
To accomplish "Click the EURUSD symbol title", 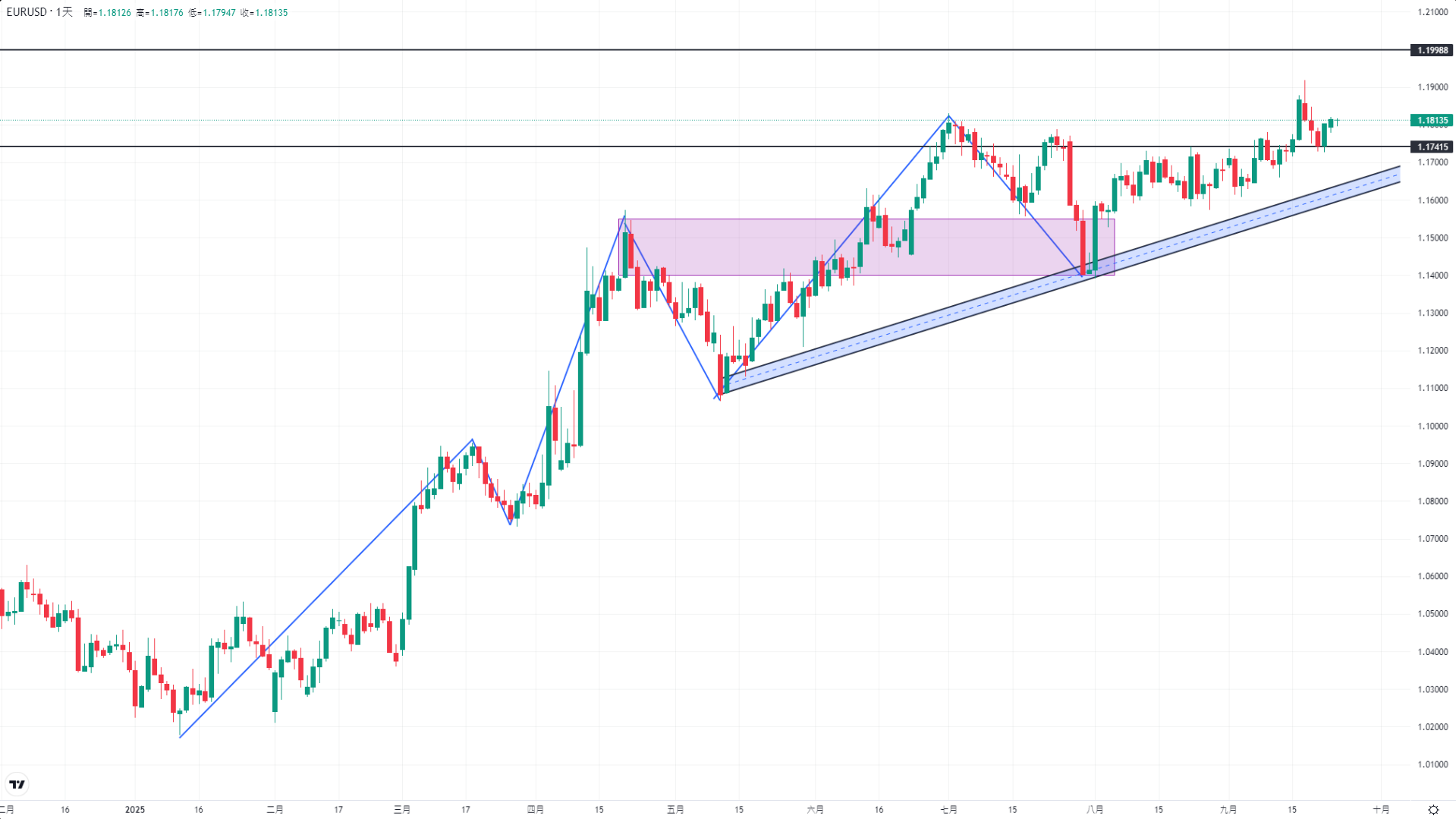I will [27, 12].
